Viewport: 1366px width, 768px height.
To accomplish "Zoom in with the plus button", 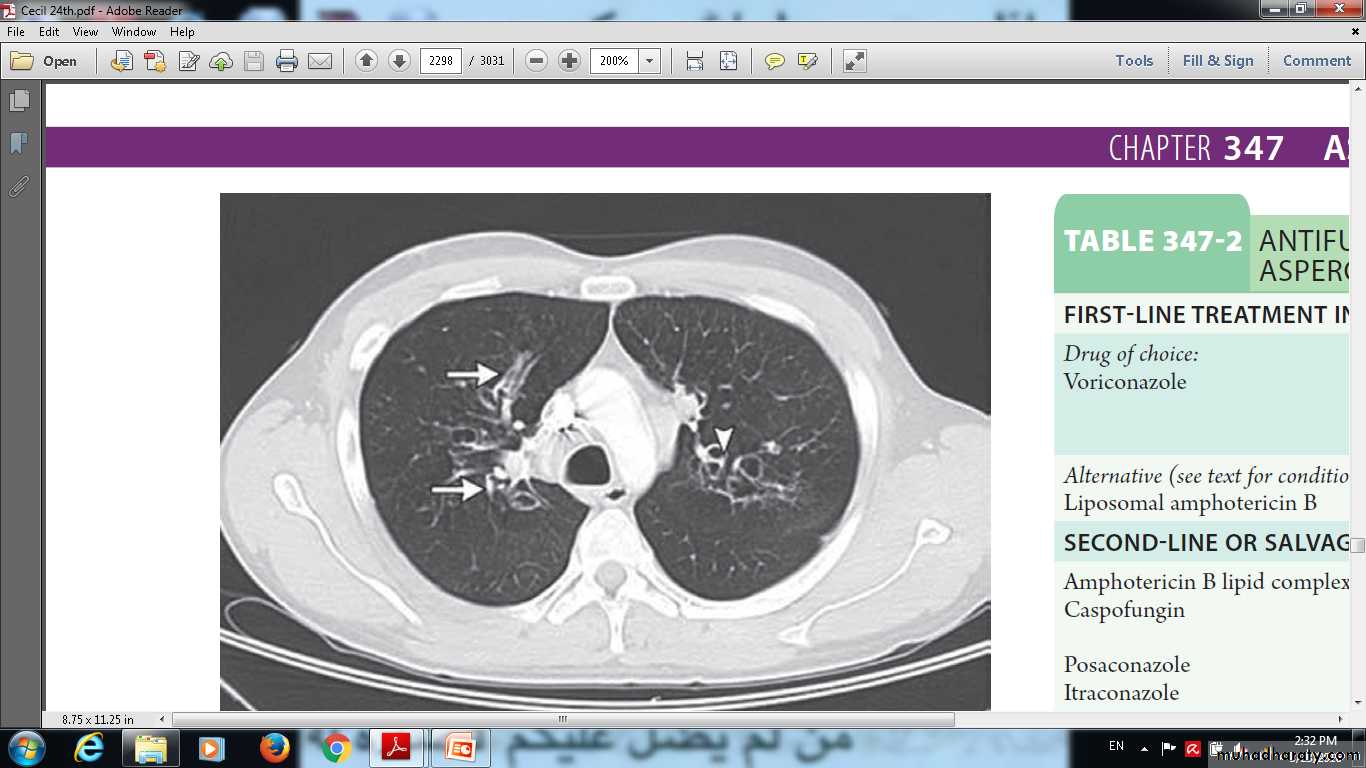I will click(x=569, y=61).
